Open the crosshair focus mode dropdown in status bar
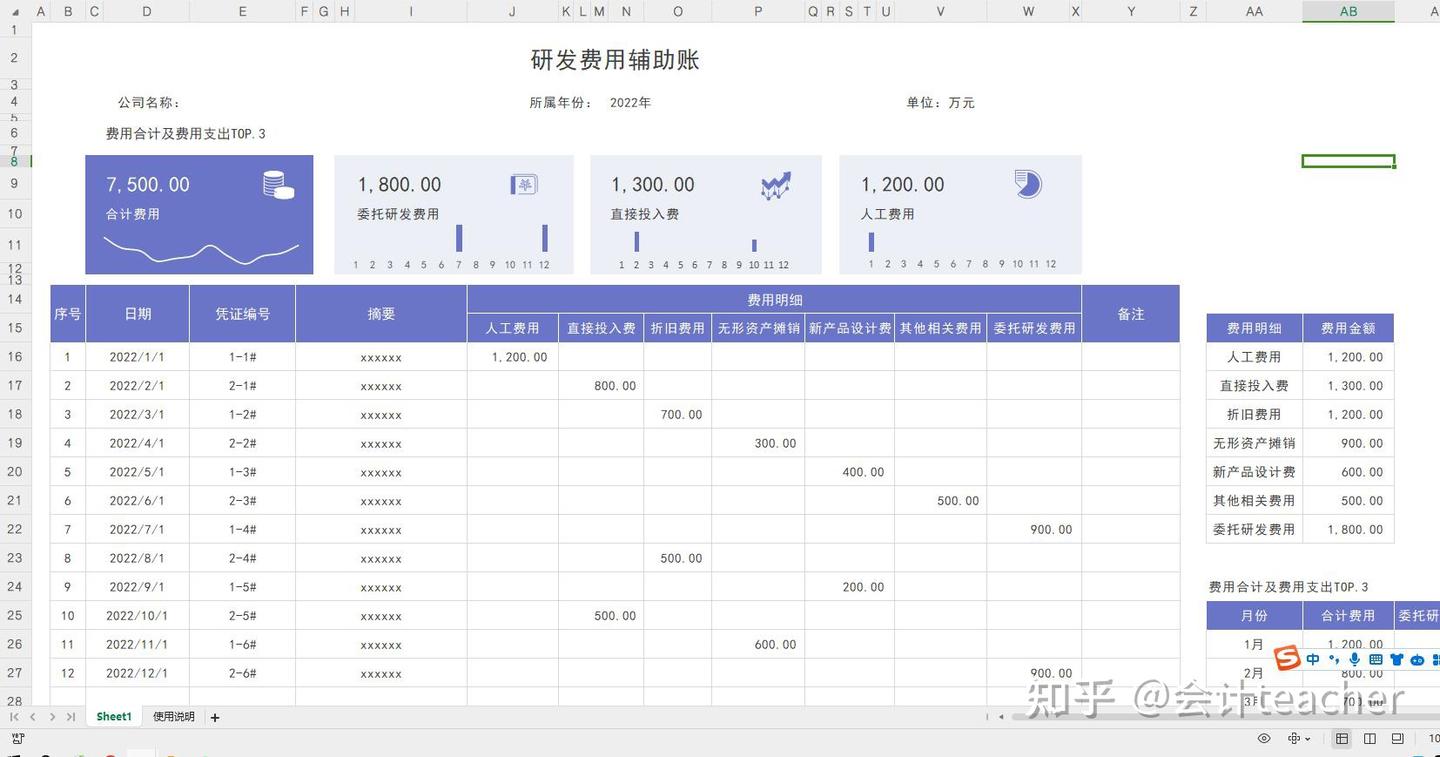Viewport: 1440px width, 757px height. [1299, 739]
